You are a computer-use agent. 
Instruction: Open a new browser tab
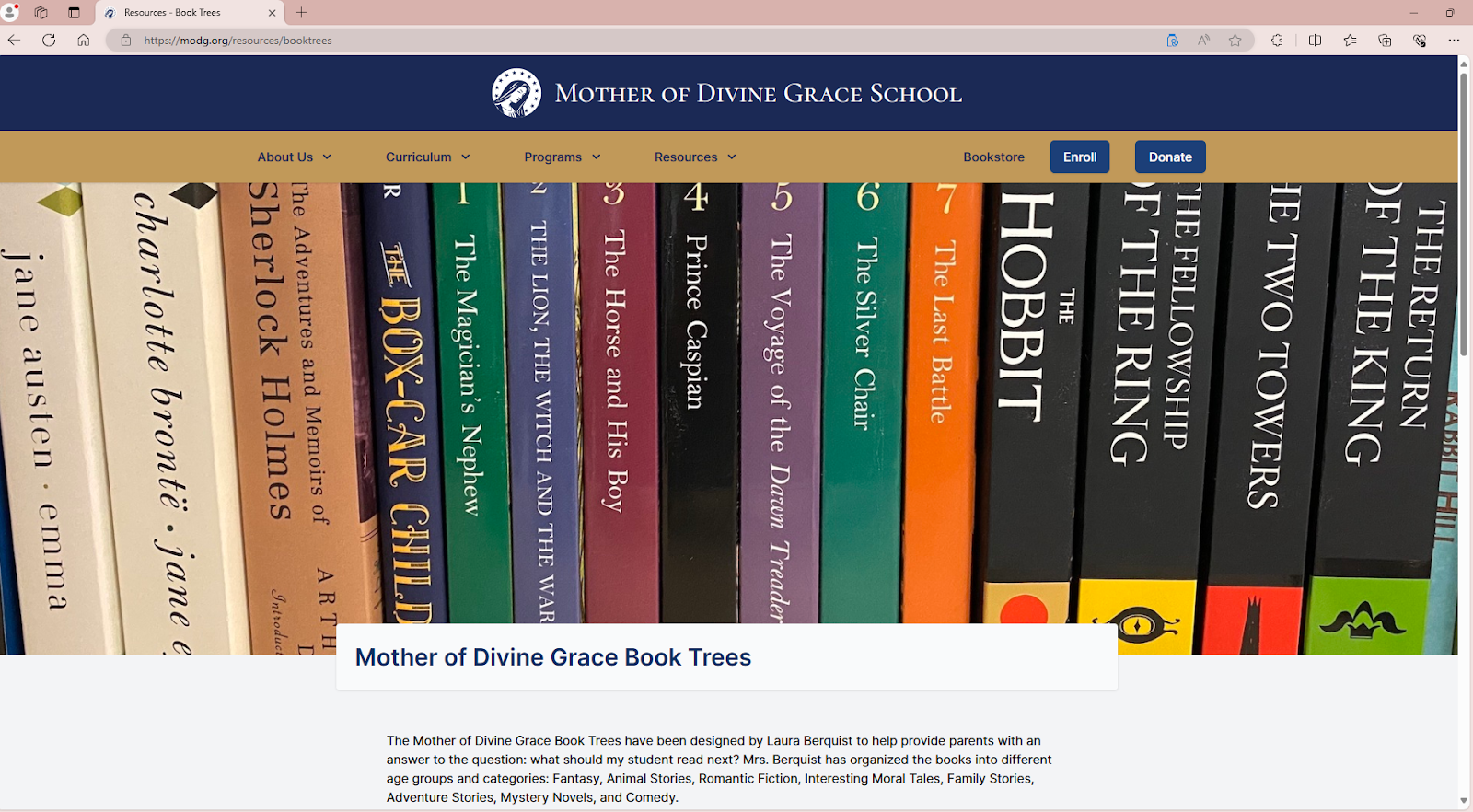pos(302,13)
